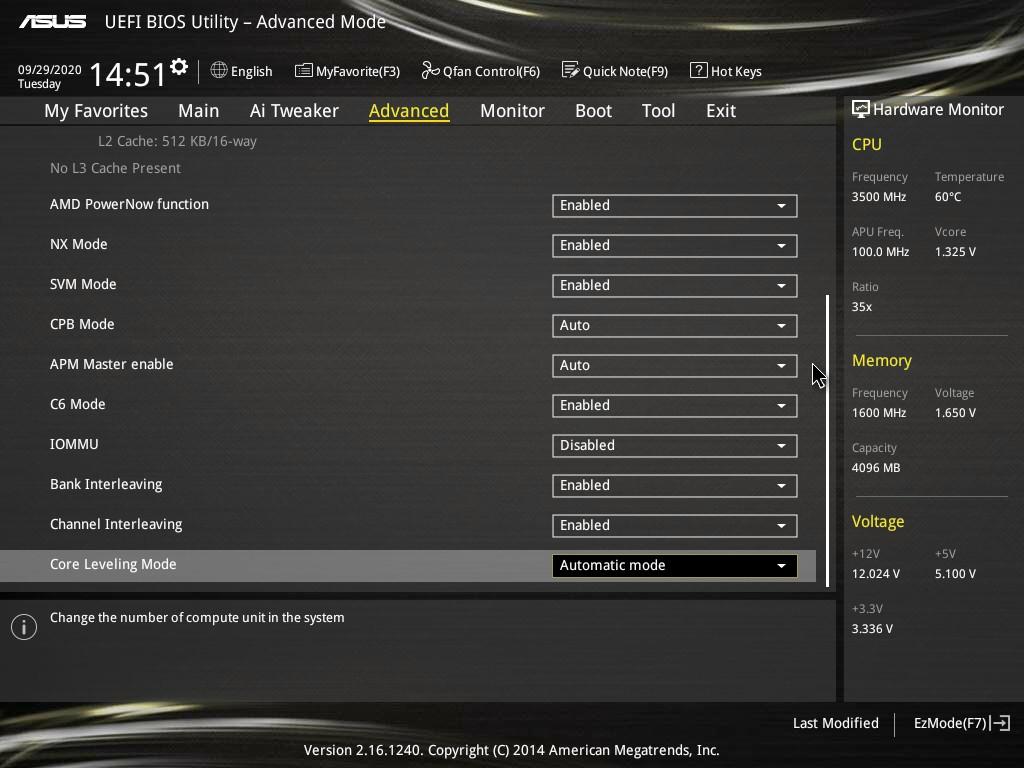Click the +3.3V reading 3.336 V

[x=872, y=629]
